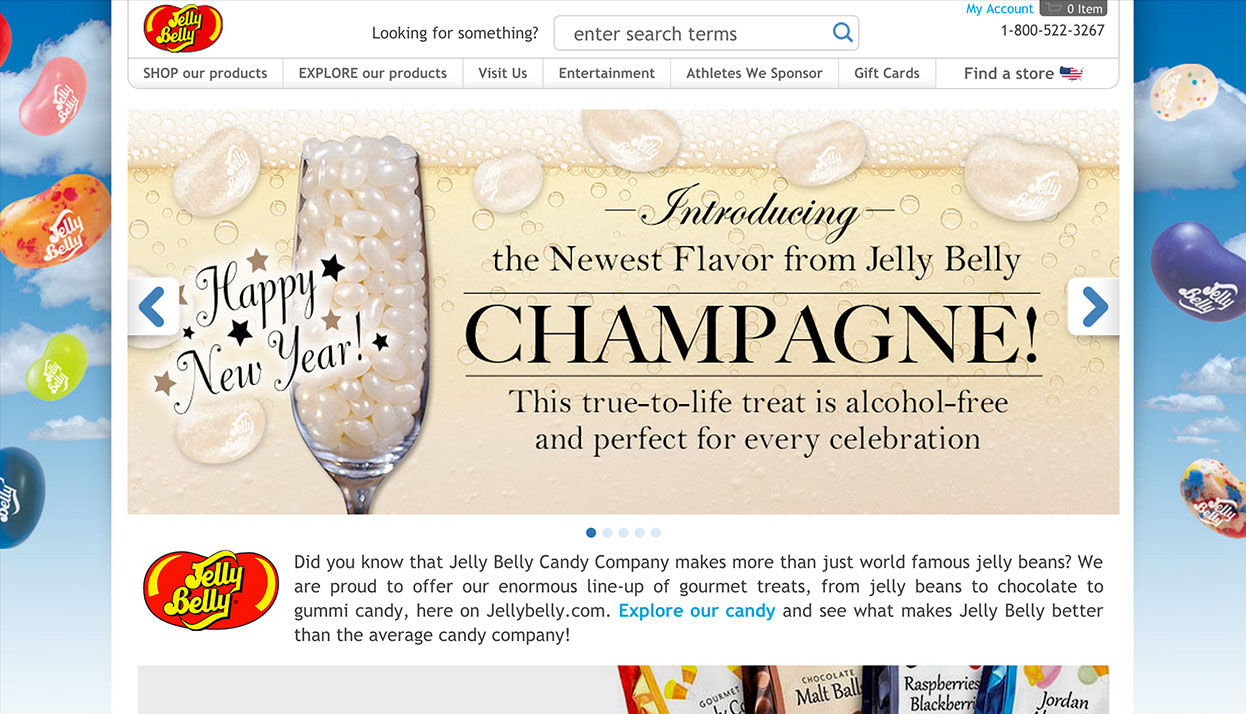
Task: Select the second carousel indicator dot
Action: click(x=607, y=532)
